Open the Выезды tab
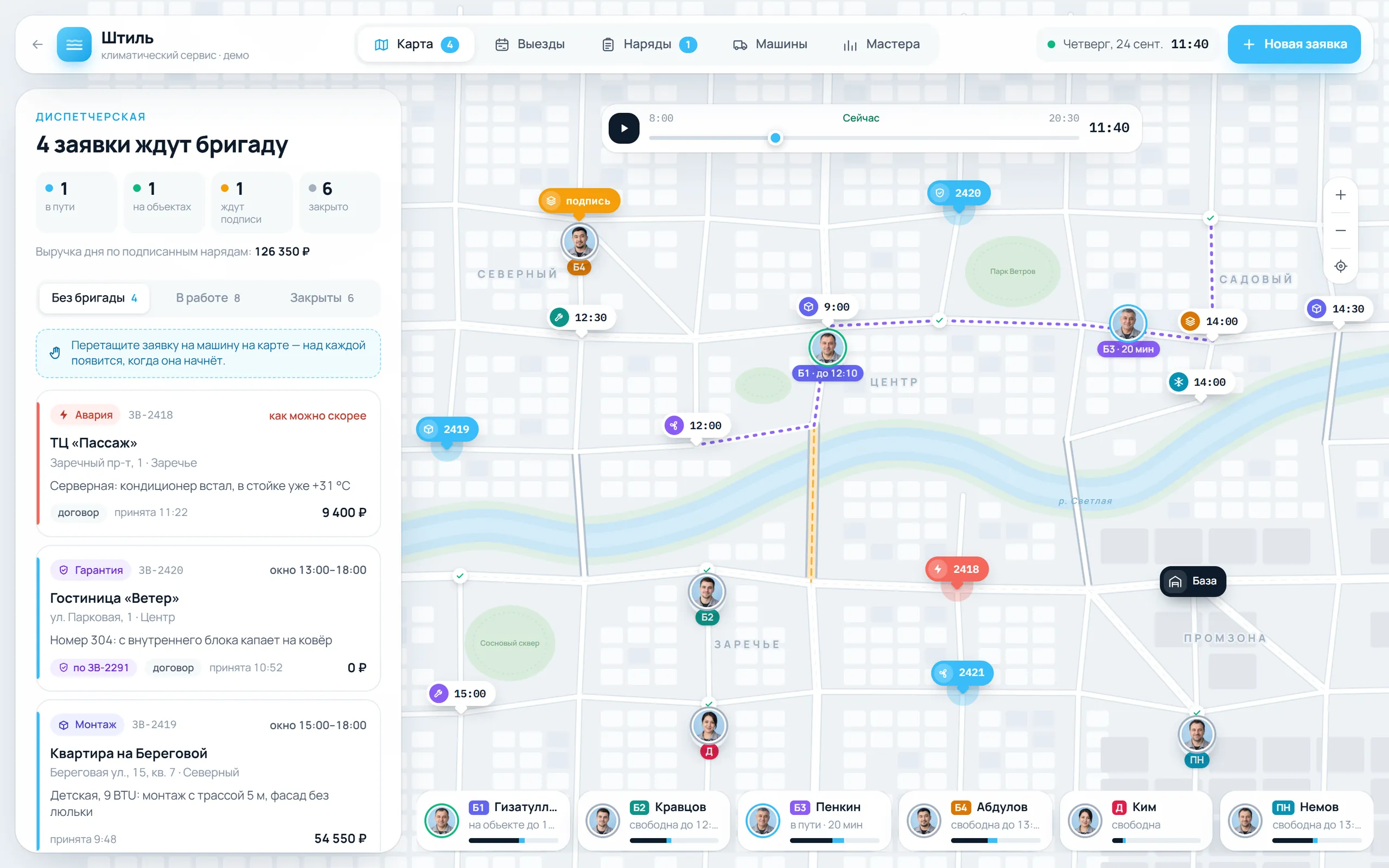This screenshot has height=868, width=1389. coord(530,44)
